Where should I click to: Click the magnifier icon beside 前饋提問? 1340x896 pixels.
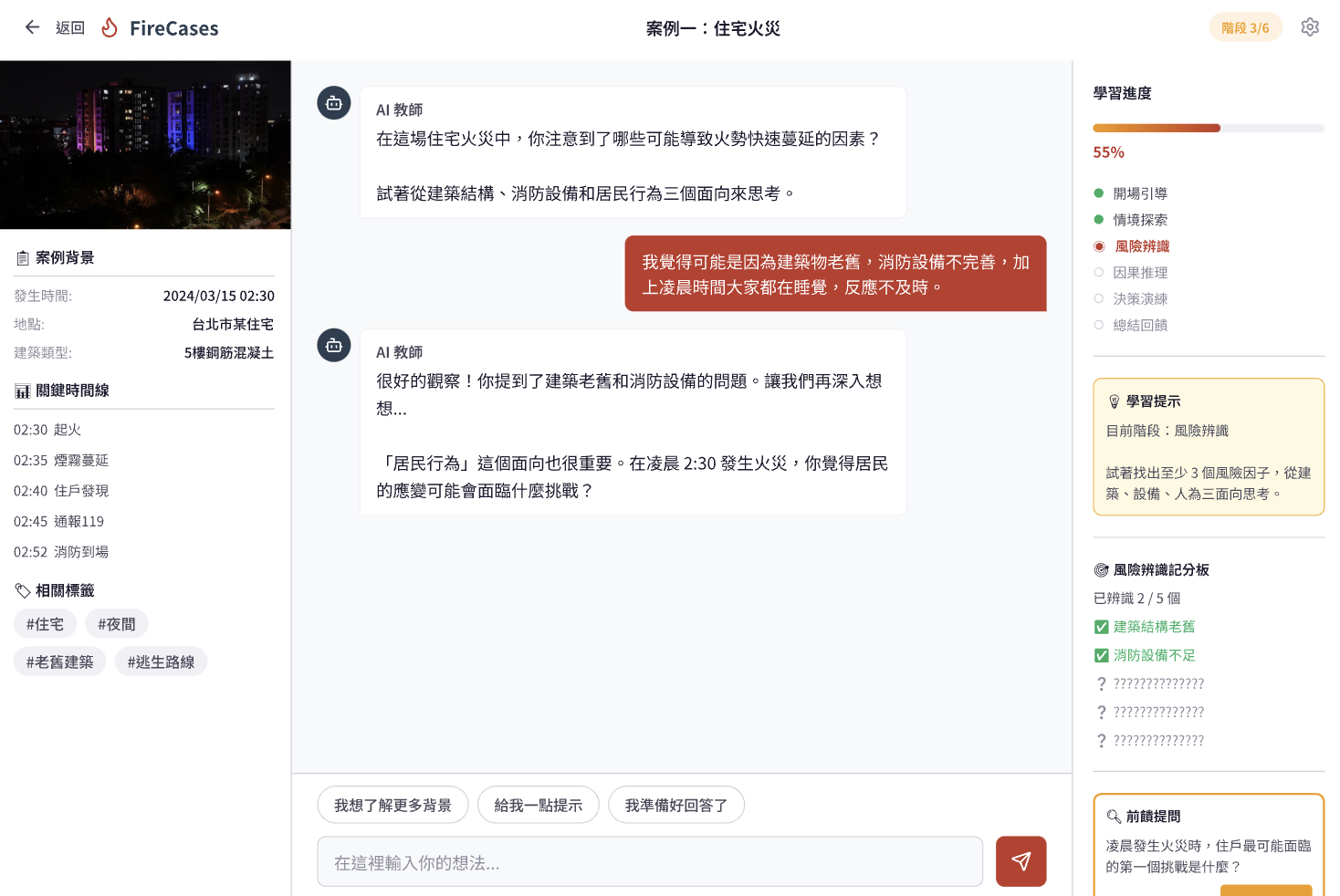point(1114,817)
